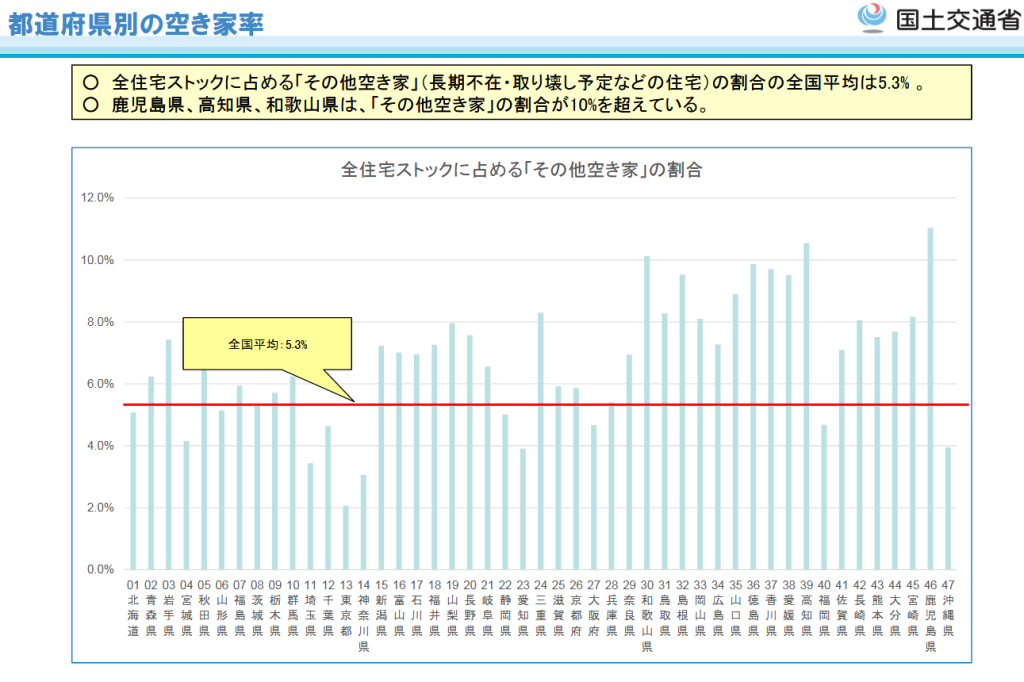Click the 07 福島県 axis label
Image resolution: width=1024 pixels, height=682 pixels.
click(x=240, y=608)
